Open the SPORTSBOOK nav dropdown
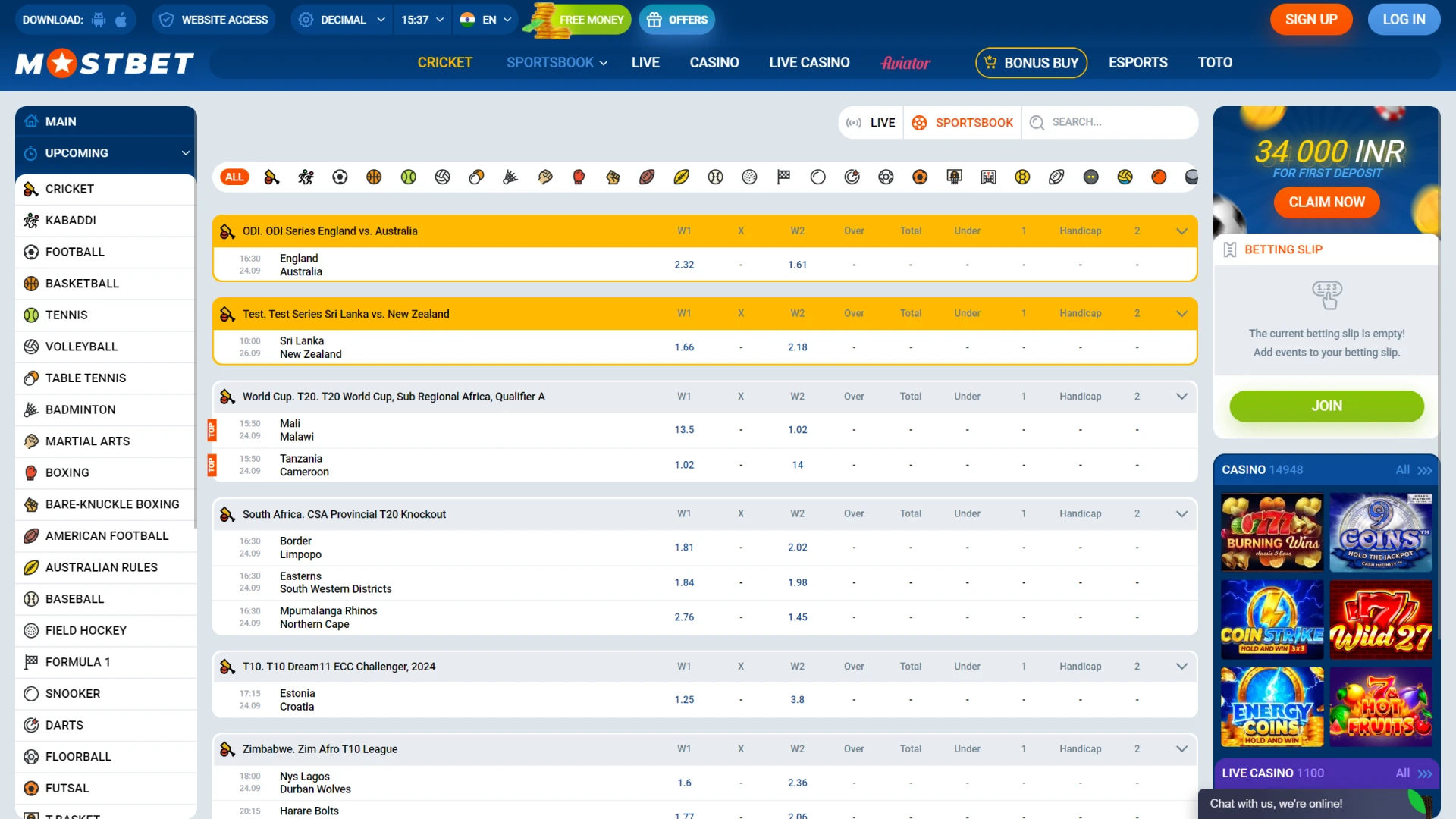 coord(557,63)
